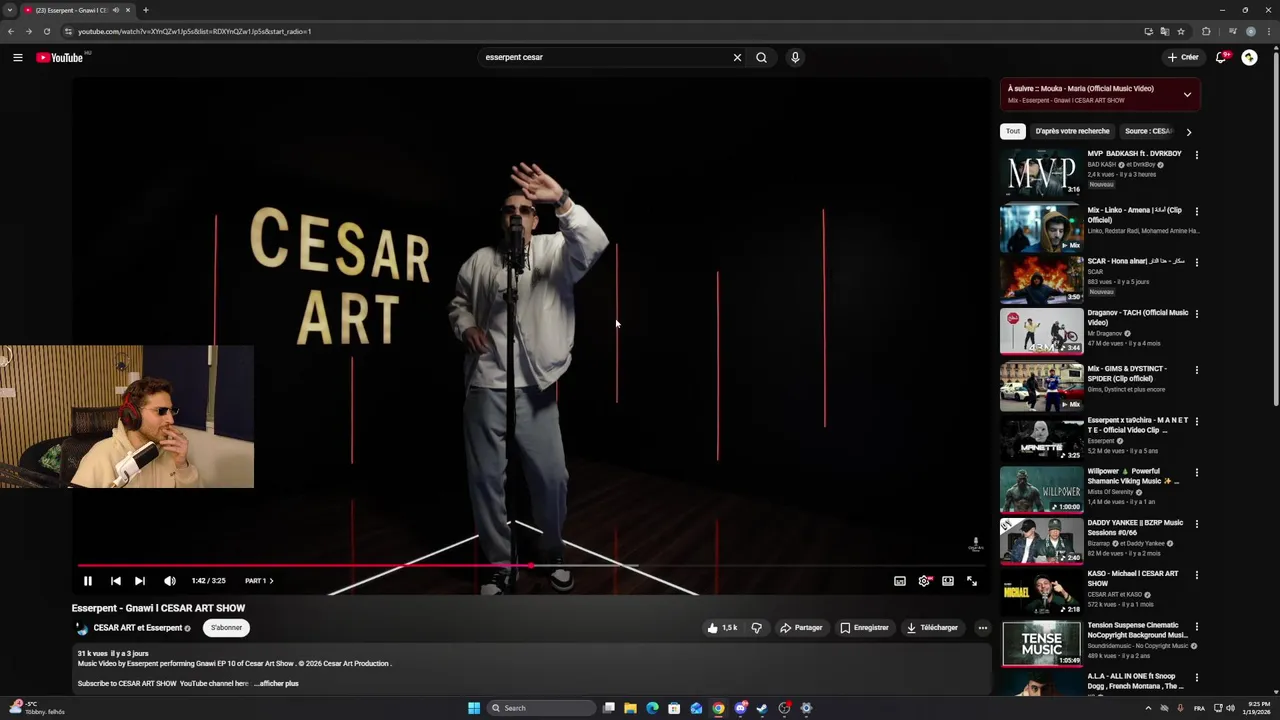1280x720 pixels.
Task: Pause the video
Action: point(88,581)
